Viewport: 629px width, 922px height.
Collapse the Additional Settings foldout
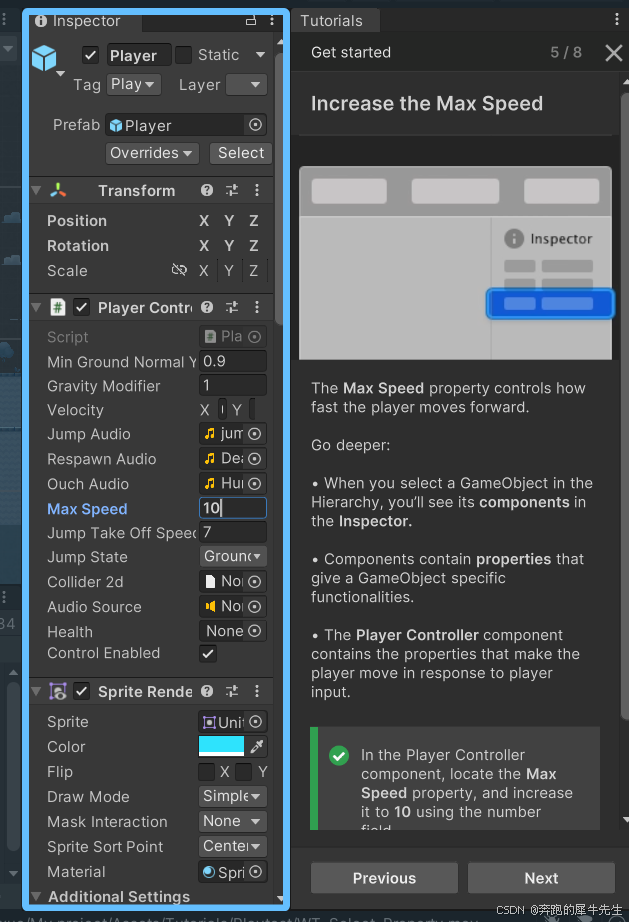click(x=36, y=897)
